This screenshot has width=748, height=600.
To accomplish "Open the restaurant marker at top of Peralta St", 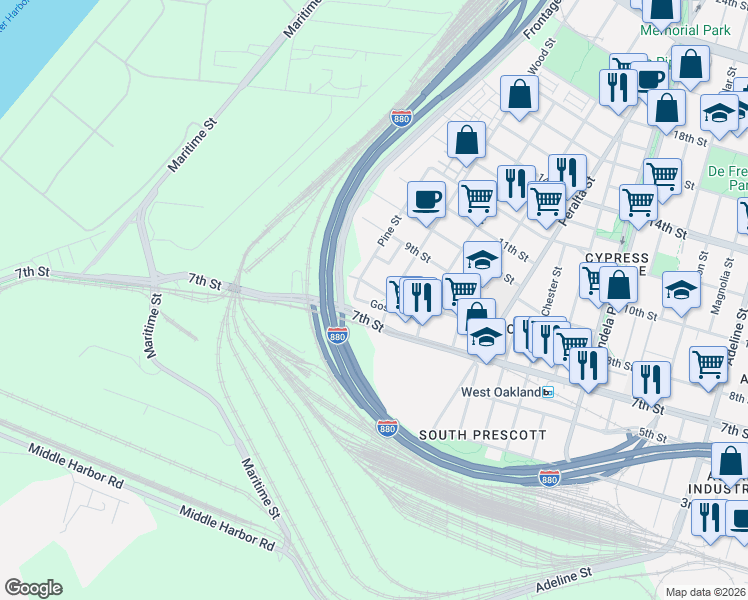I will pyautogui.click(x=567, y=172).
